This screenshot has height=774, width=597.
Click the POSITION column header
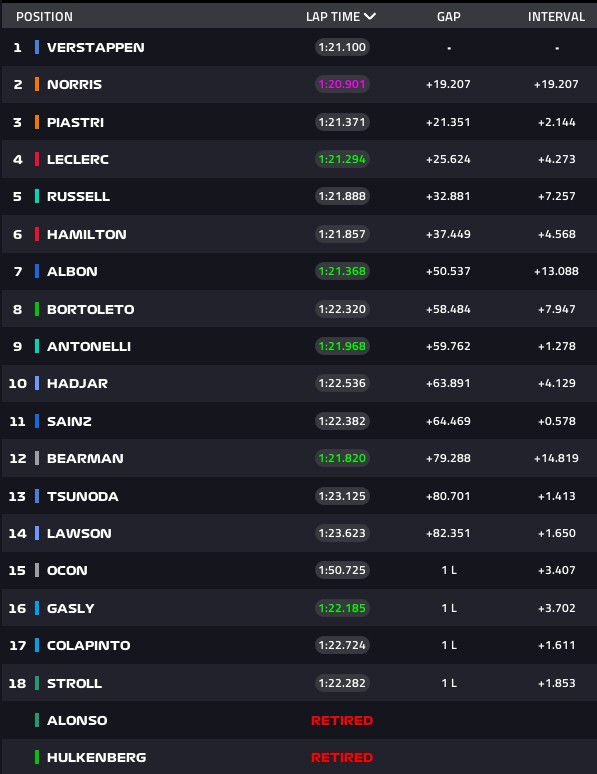point(44,17)
